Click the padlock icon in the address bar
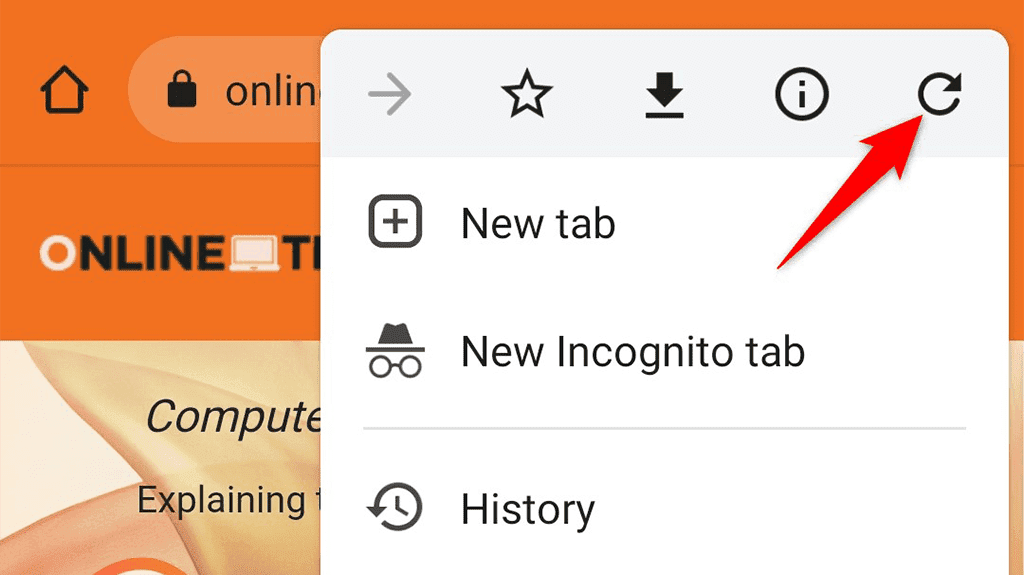The width and height of the screenshot is (1024, 575). click(181, 92)
